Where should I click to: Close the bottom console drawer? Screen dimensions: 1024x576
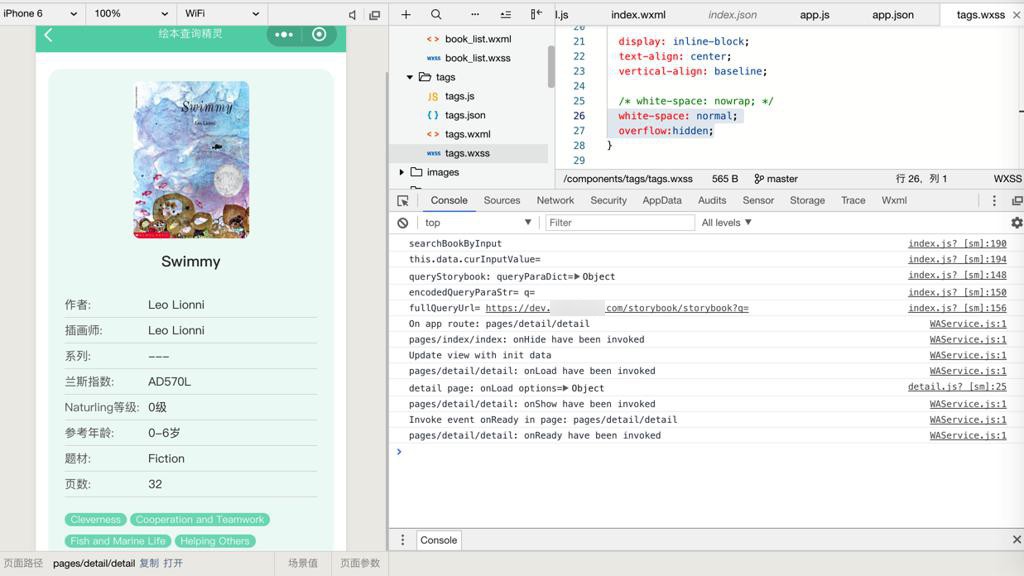pyautogui.click(x=1016, y=539)
